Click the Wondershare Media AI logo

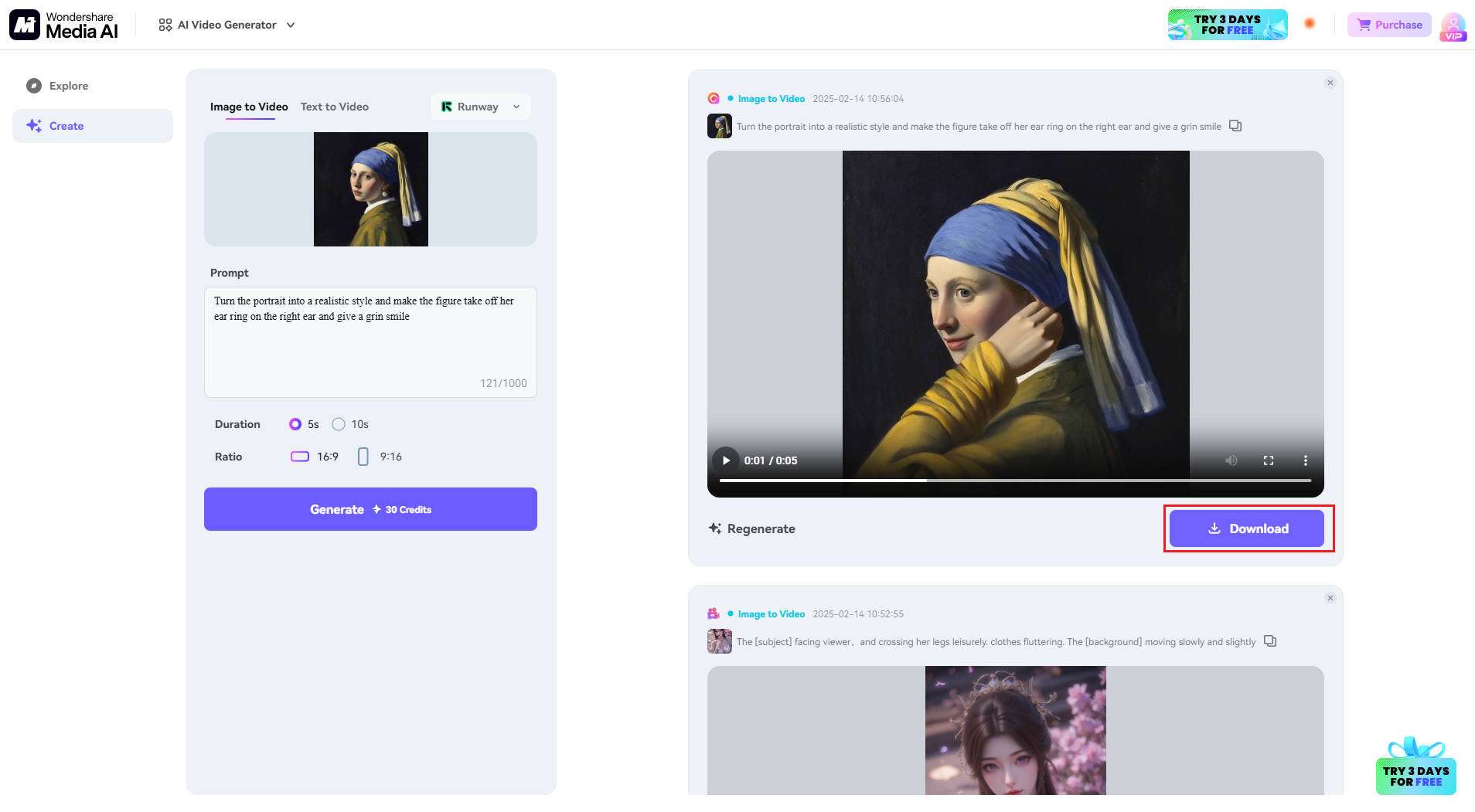(64, 25)
